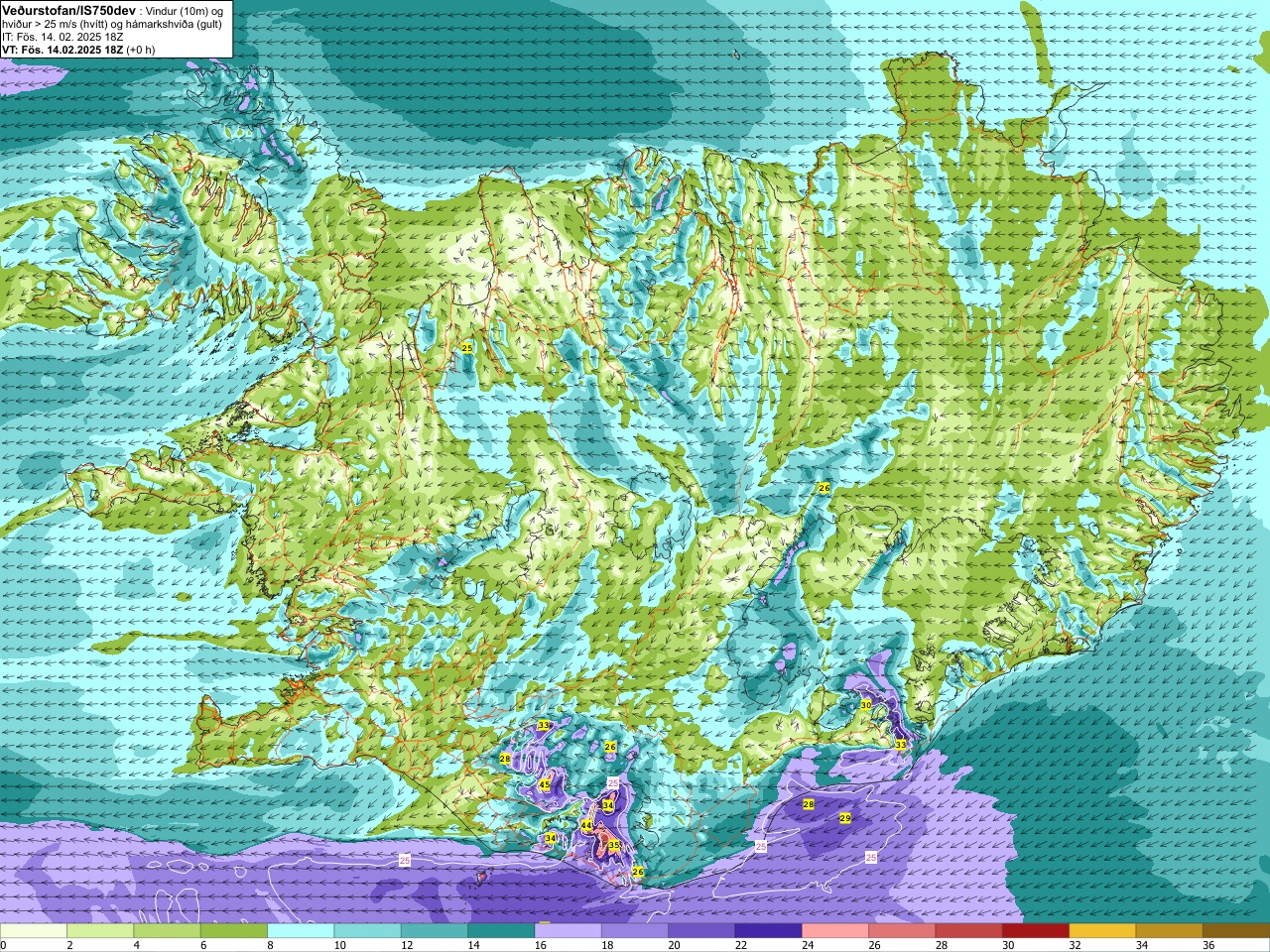
Task: Click the brown legend swatch after 36
Action: (1236, 931)
